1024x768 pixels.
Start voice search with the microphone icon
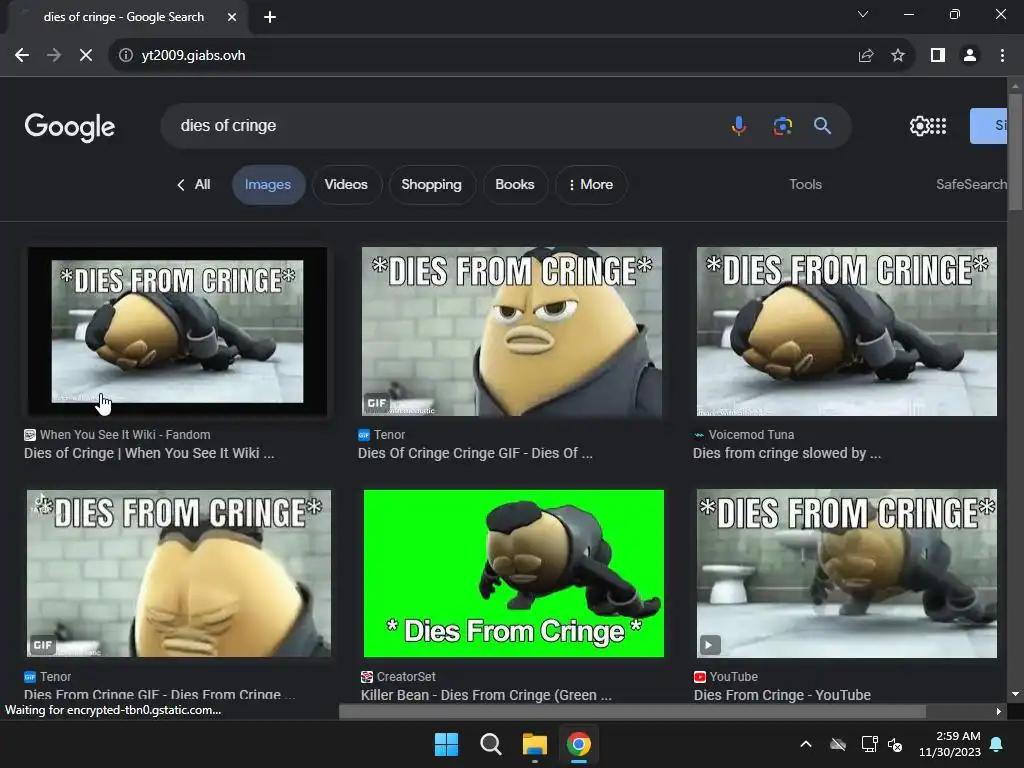click(739, 125)
